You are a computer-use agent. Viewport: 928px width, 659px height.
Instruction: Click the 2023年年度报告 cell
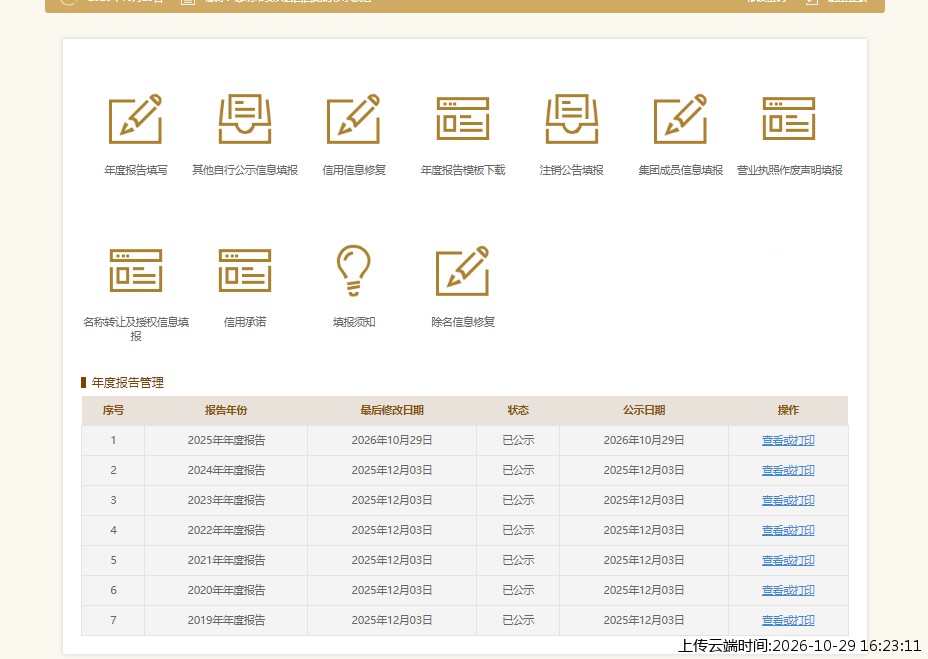[226, 500]
